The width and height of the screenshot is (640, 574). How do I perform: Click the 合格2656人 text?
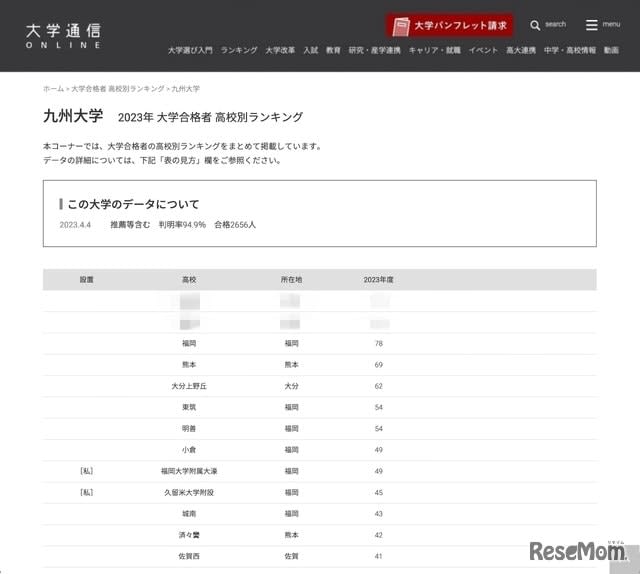pos(235,225)
